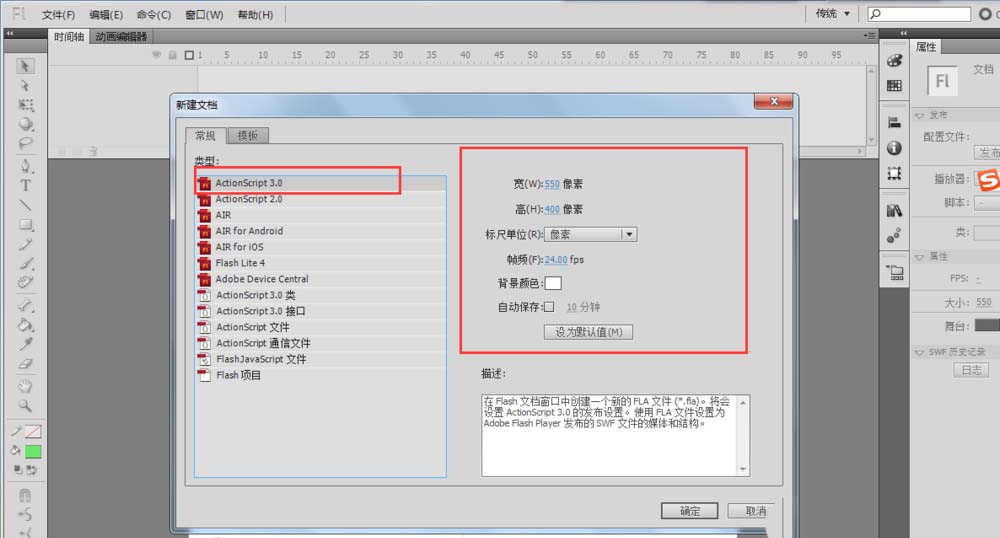
Task: Click the Snap to Objects magnet icon
Action: click(25, 495)
